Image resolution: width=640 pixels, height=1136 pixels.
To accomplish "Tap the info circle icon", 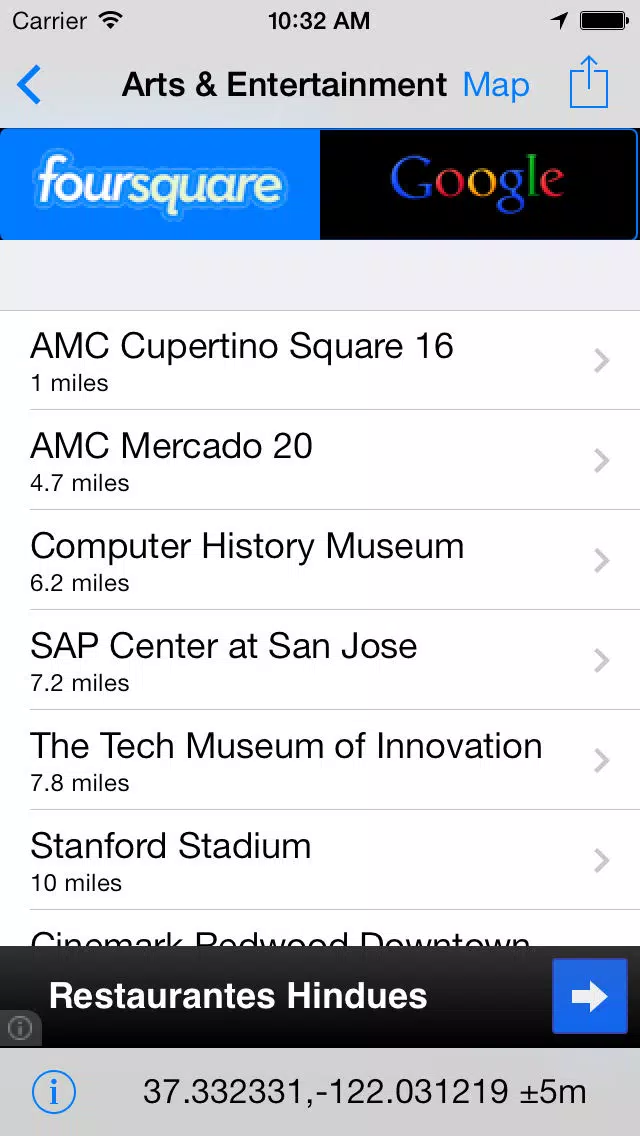I will [54, 1092].
